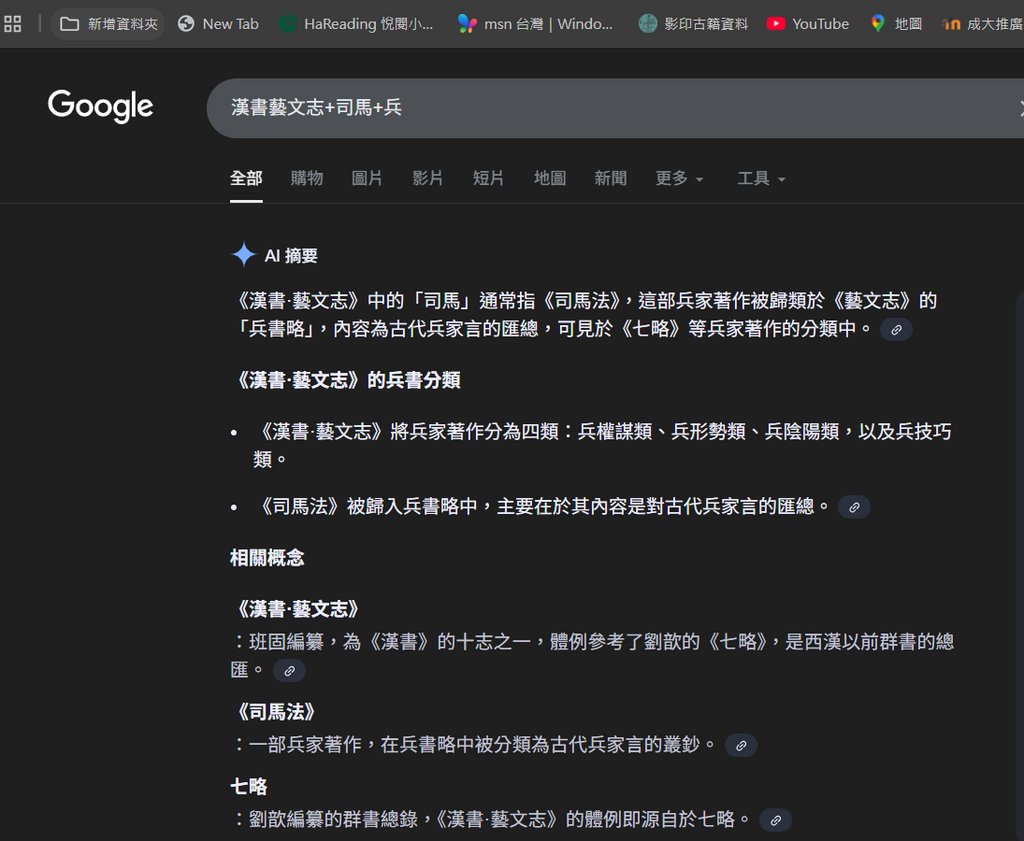The width and height of the screenshot is (1024, 841).
Task: Open the 購物 search tab
Action: click(x=307, y=178)
